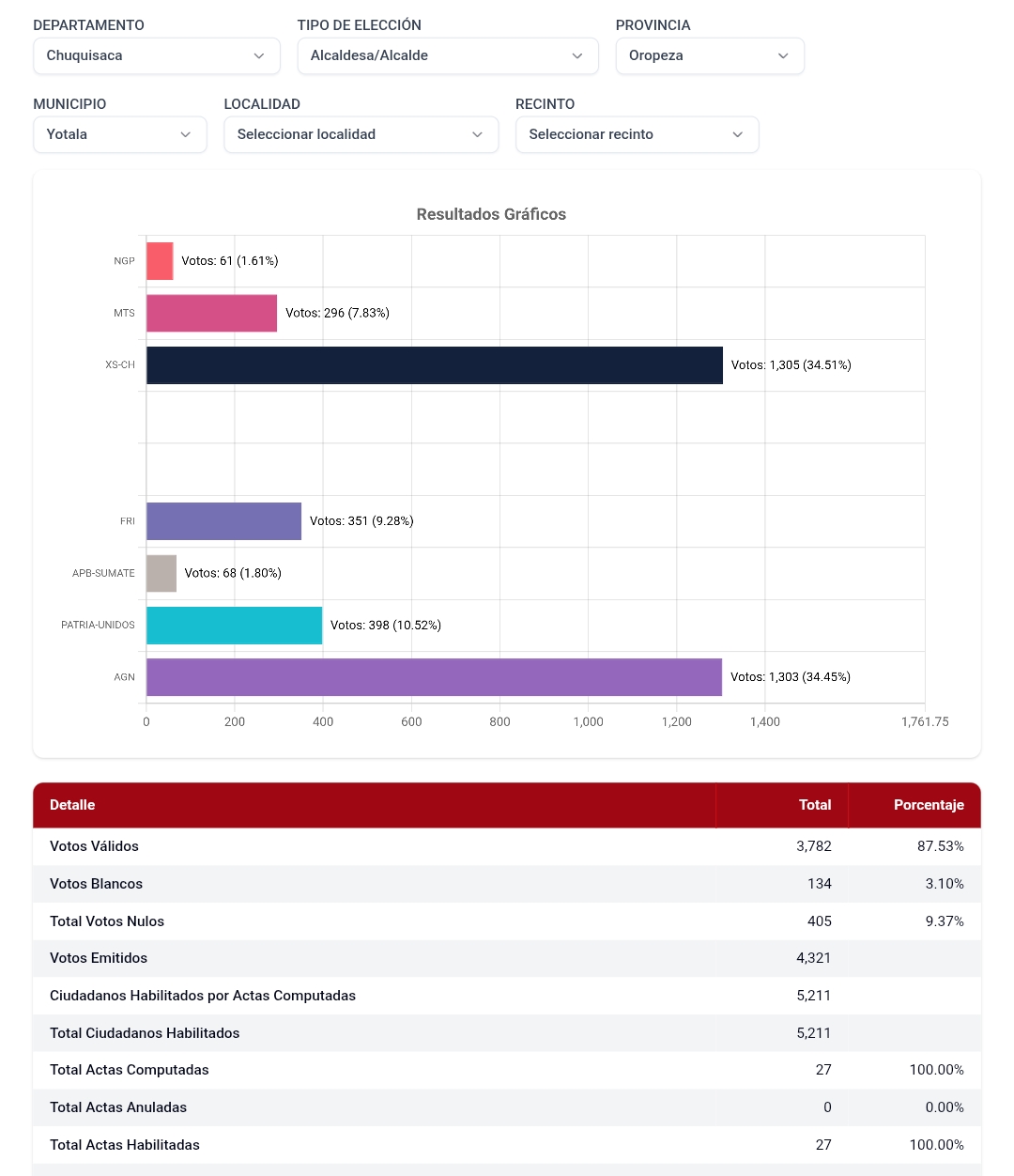Click the PATRIA-UNIDOS cyan bar

(x=234, y=626)
